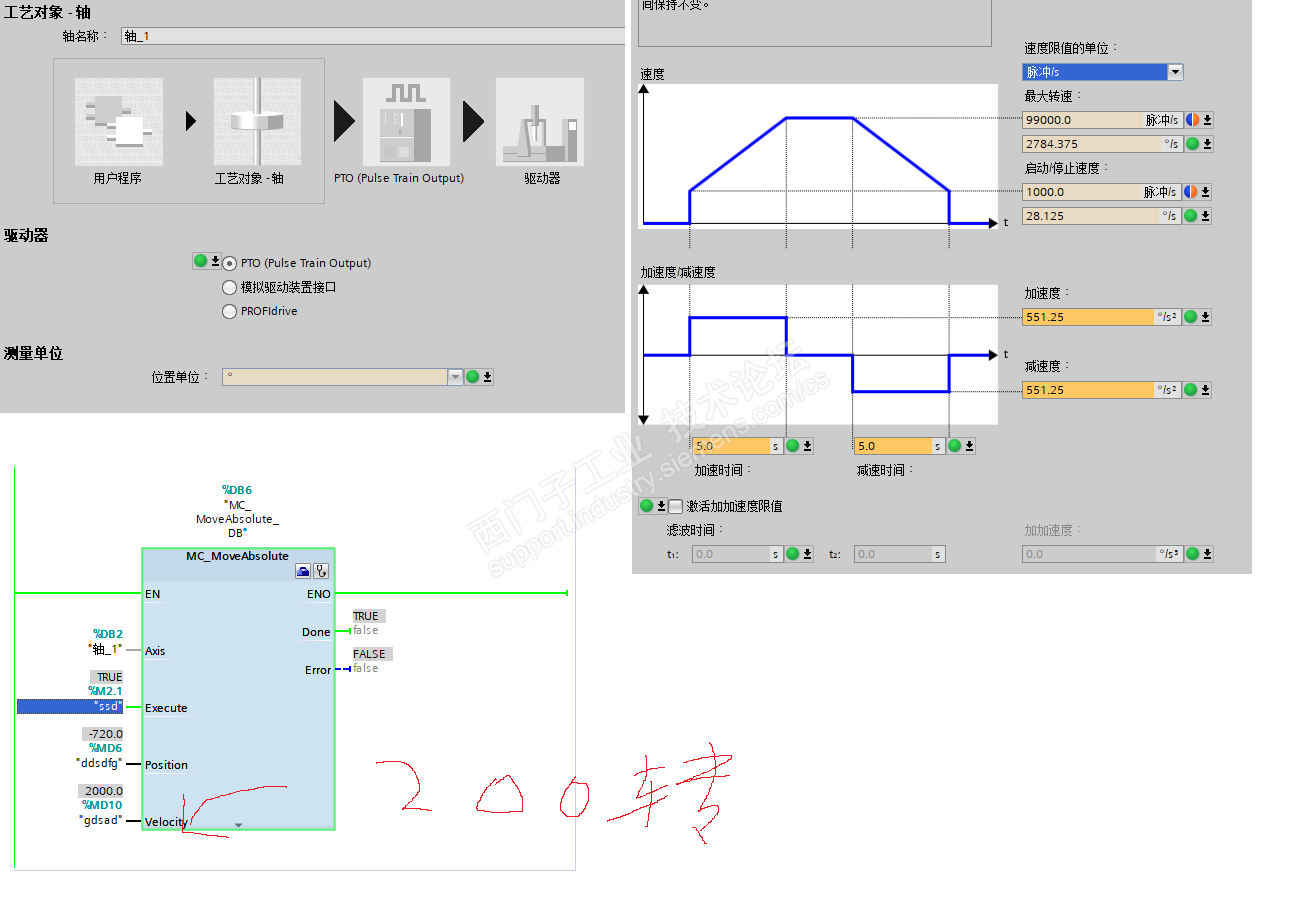Select 模拟驱动装置接口 drive option
This screenshot has width=1297, height=916.
point(229,287)
